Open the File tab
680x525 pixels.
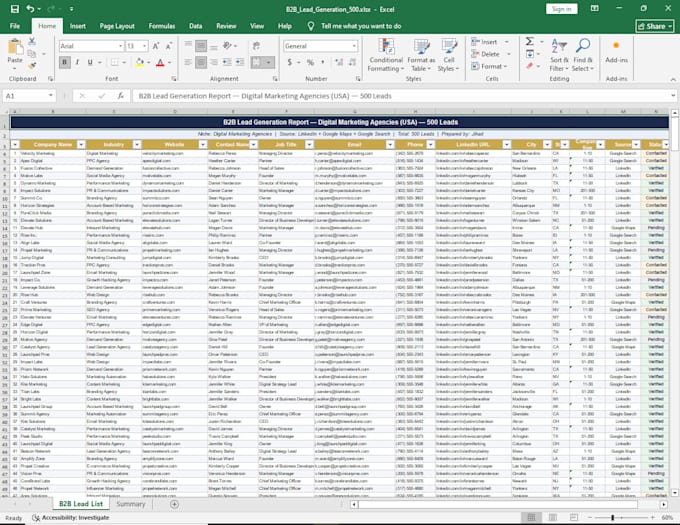pyautogui.click(x=15, y=26)
